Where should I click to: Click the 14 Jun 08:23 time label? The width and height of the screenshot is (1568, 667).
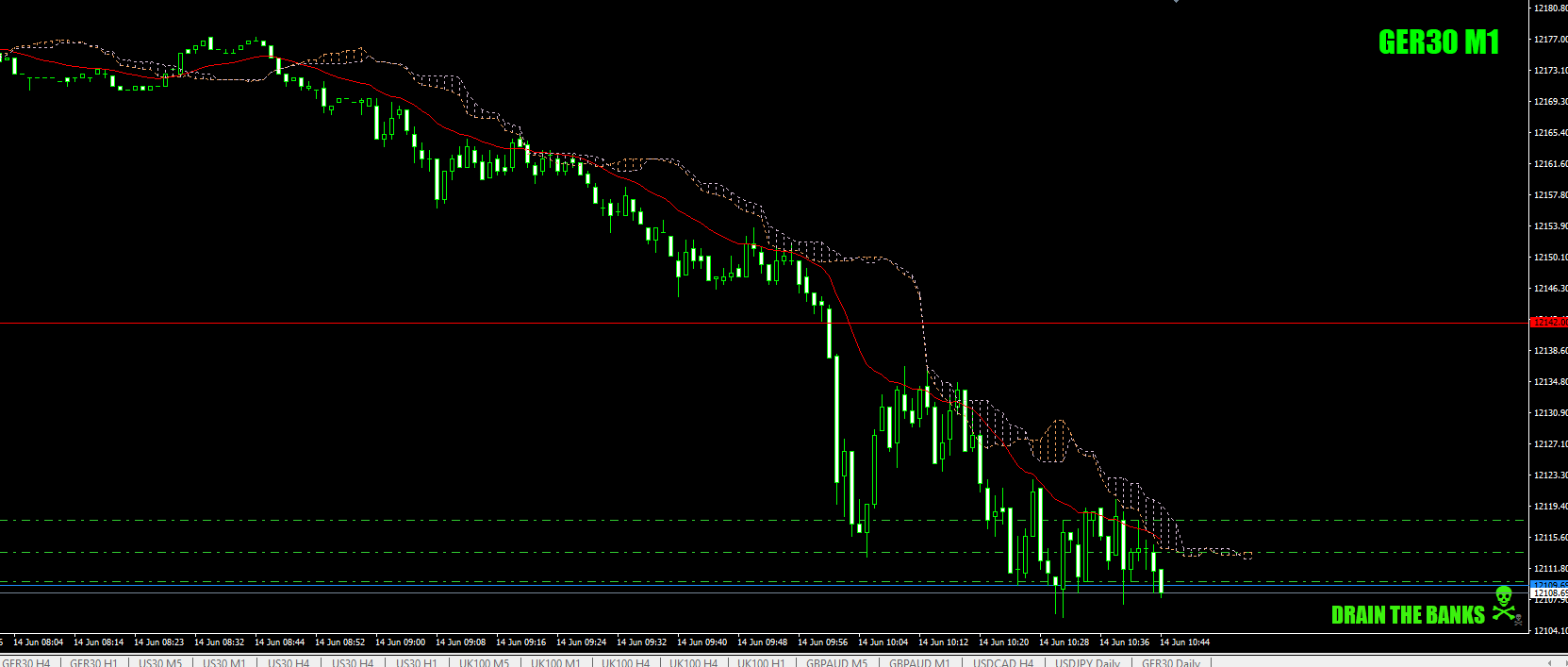click(159, 642)
